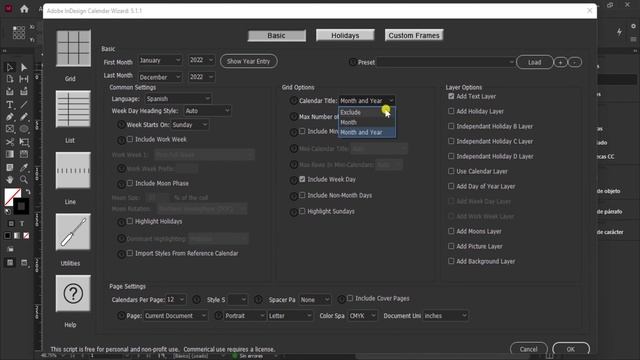640x360 pixels.
Task: Enable Add Day of Year Layer
Action: (x=451, y=186)
